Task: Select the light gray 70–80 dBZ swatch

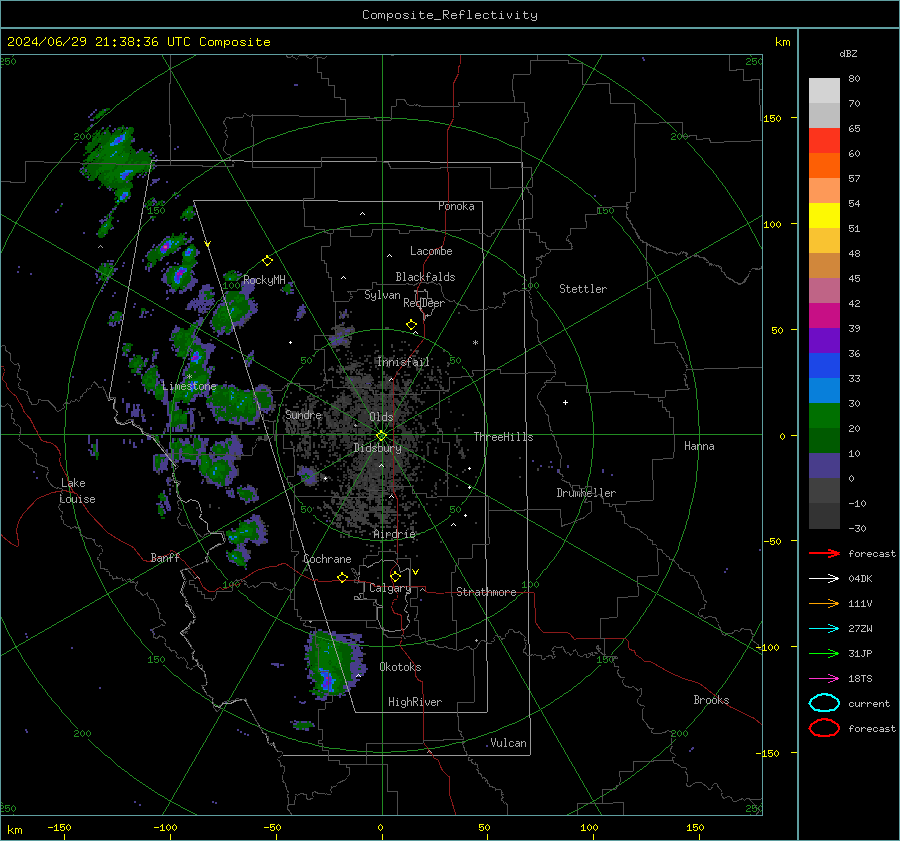Action: tap(824, 91)
